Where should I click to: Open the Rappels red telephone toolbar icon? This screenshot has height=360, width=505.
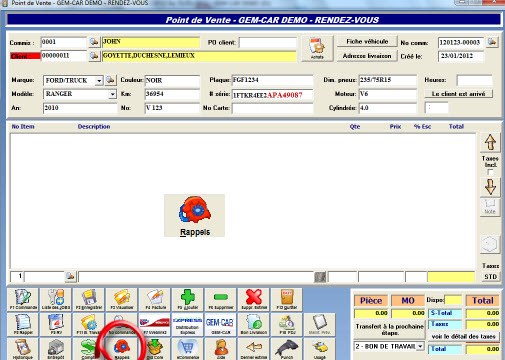pos(122,349)
